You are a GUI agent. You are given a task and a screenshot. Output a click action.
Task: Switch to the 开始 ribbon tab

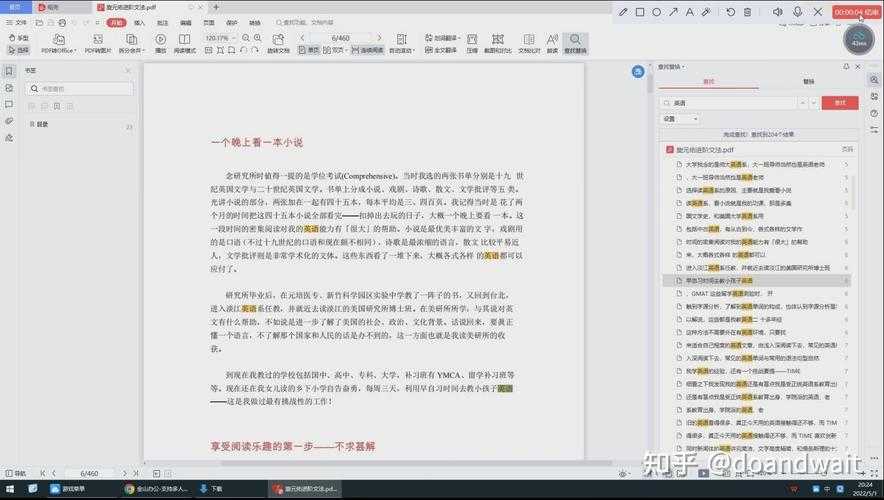tap(116, 23)
